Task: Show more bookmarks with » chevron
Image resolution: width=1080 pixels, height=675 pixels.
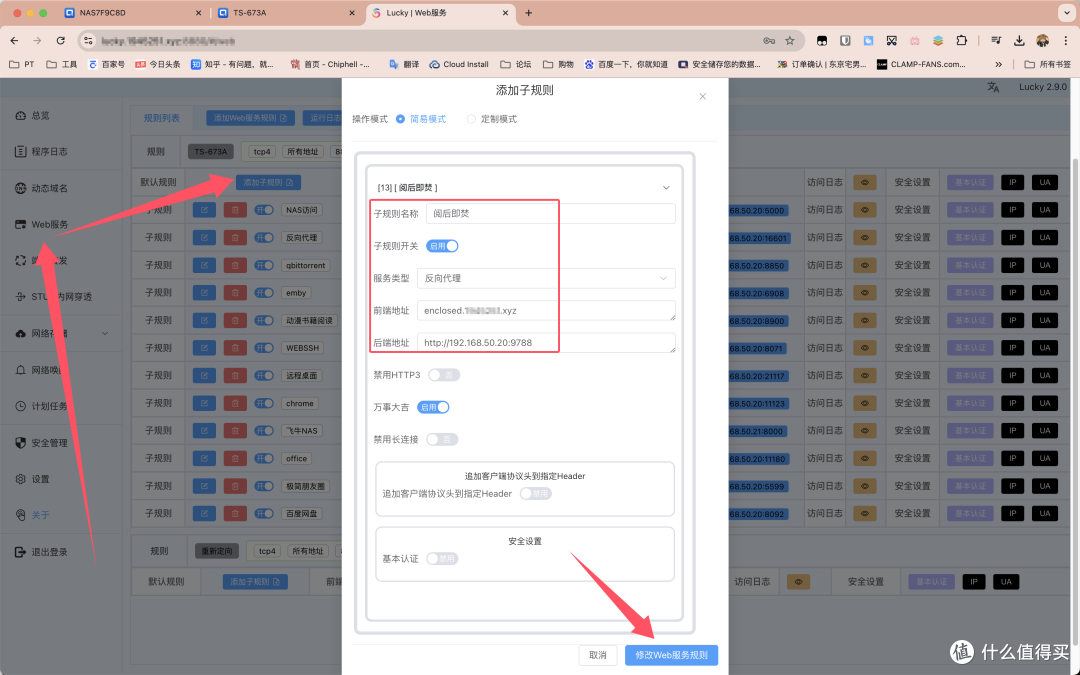Action: pyautogui.click(x=999, y=64)
